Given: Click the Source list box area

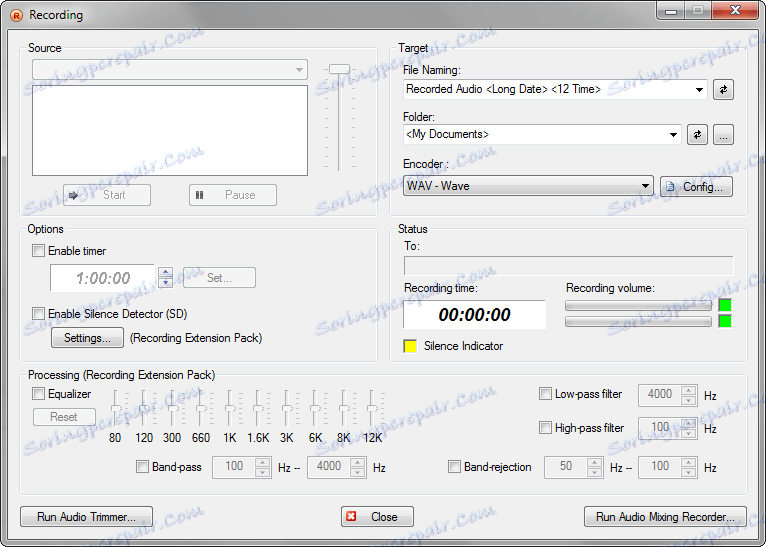Looking at the screenshot, I should (170, 130).
